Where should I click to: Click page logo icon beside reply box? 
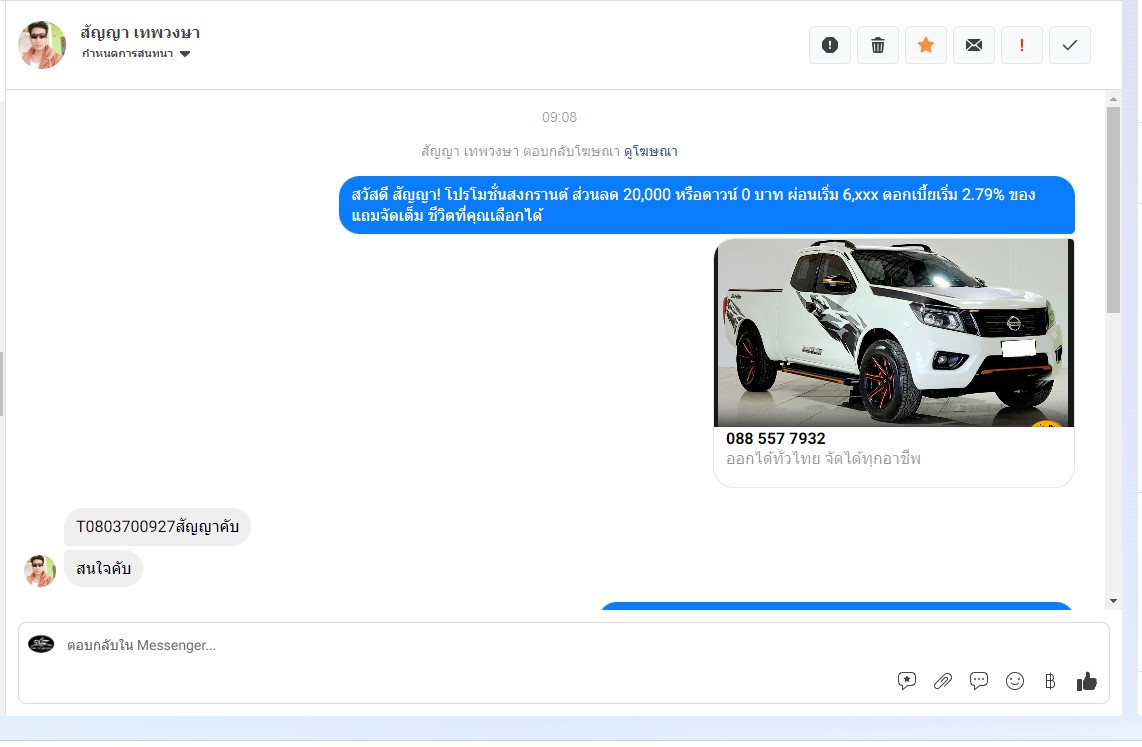click(41, 644)
